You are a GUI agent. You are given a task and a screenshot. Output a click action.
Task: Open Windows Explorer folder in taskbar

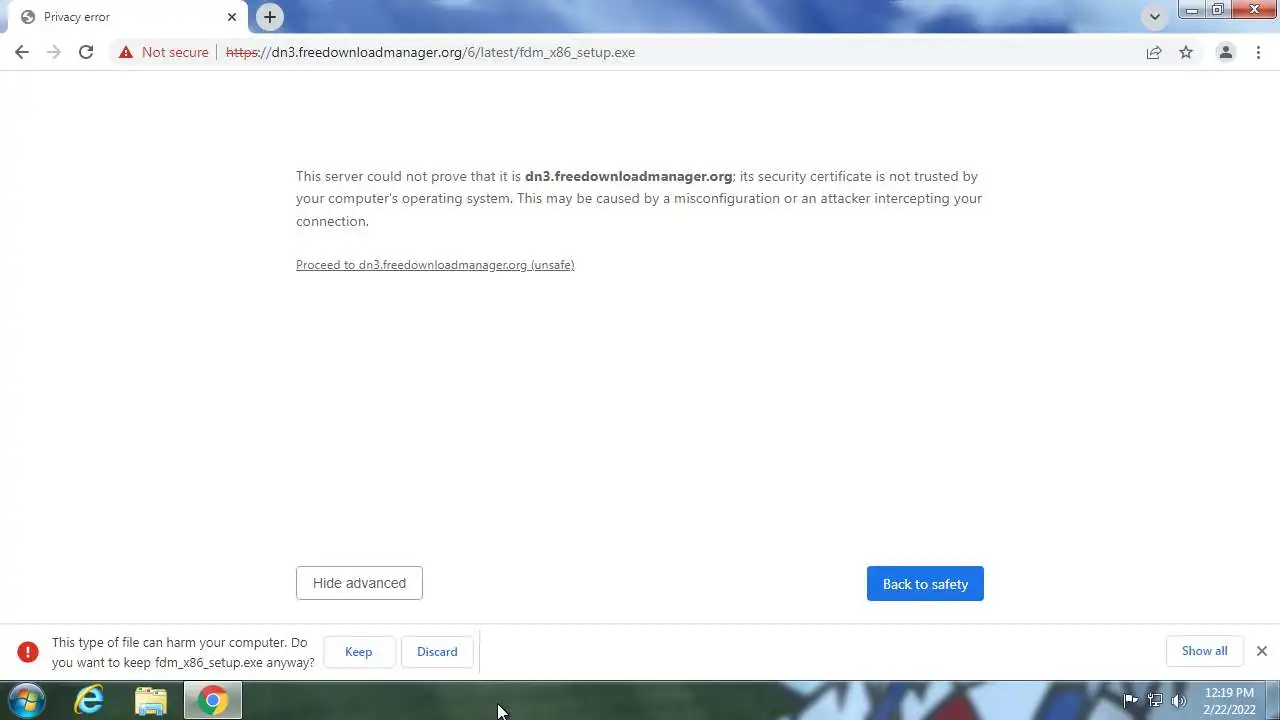point(151,700)
